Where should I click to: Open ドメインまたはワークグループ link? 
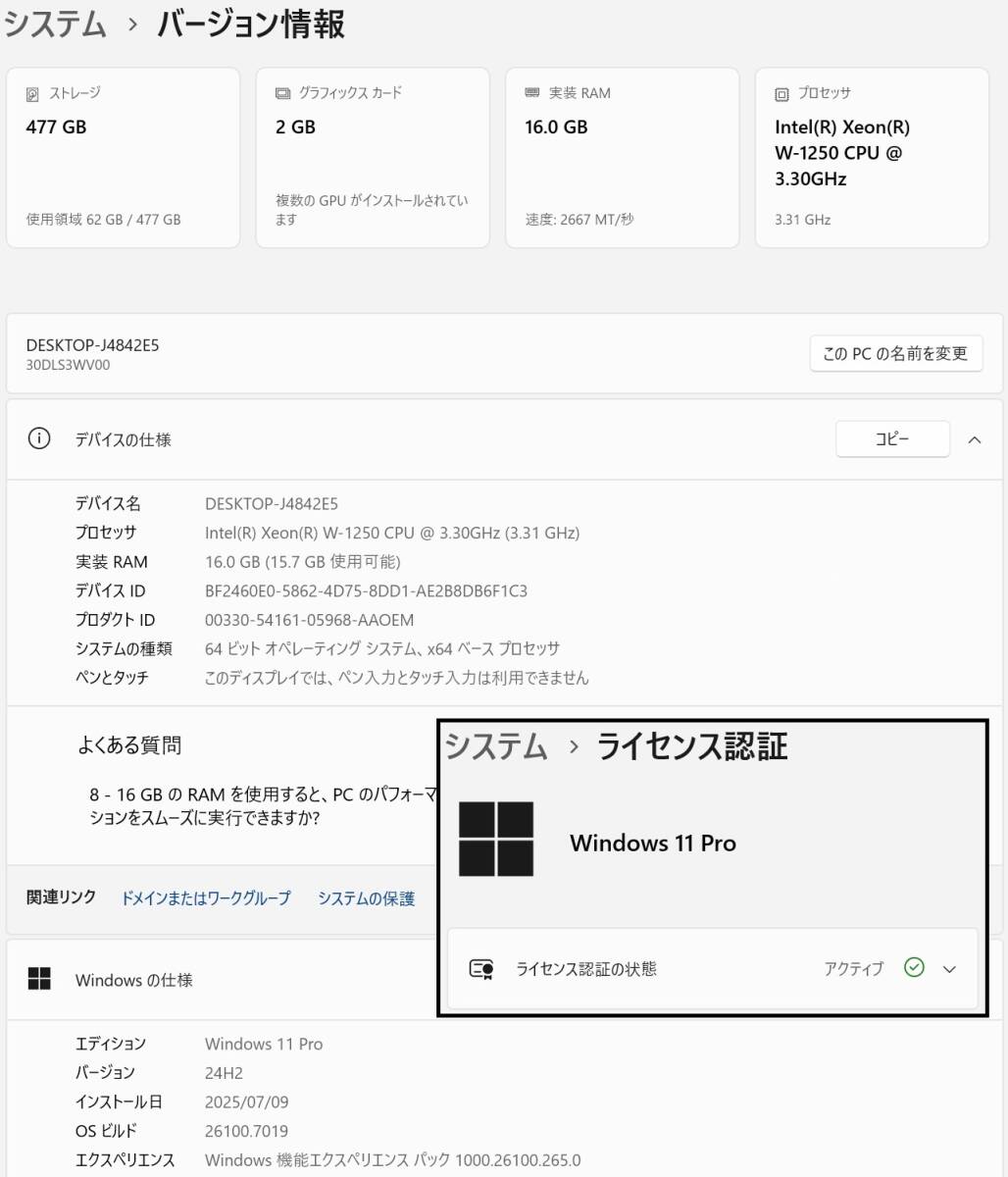[x=206, y=897]
